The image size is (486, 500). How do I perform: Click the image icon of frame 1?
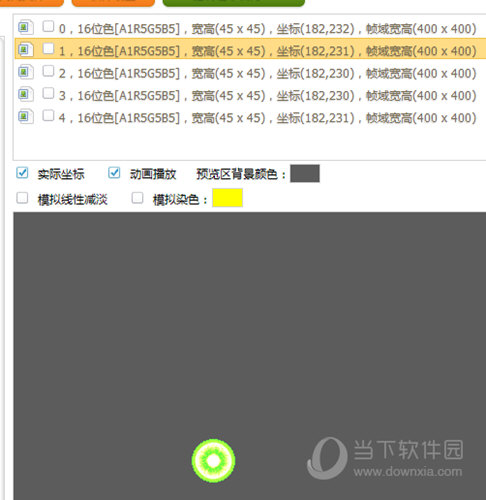click(25, 50)
